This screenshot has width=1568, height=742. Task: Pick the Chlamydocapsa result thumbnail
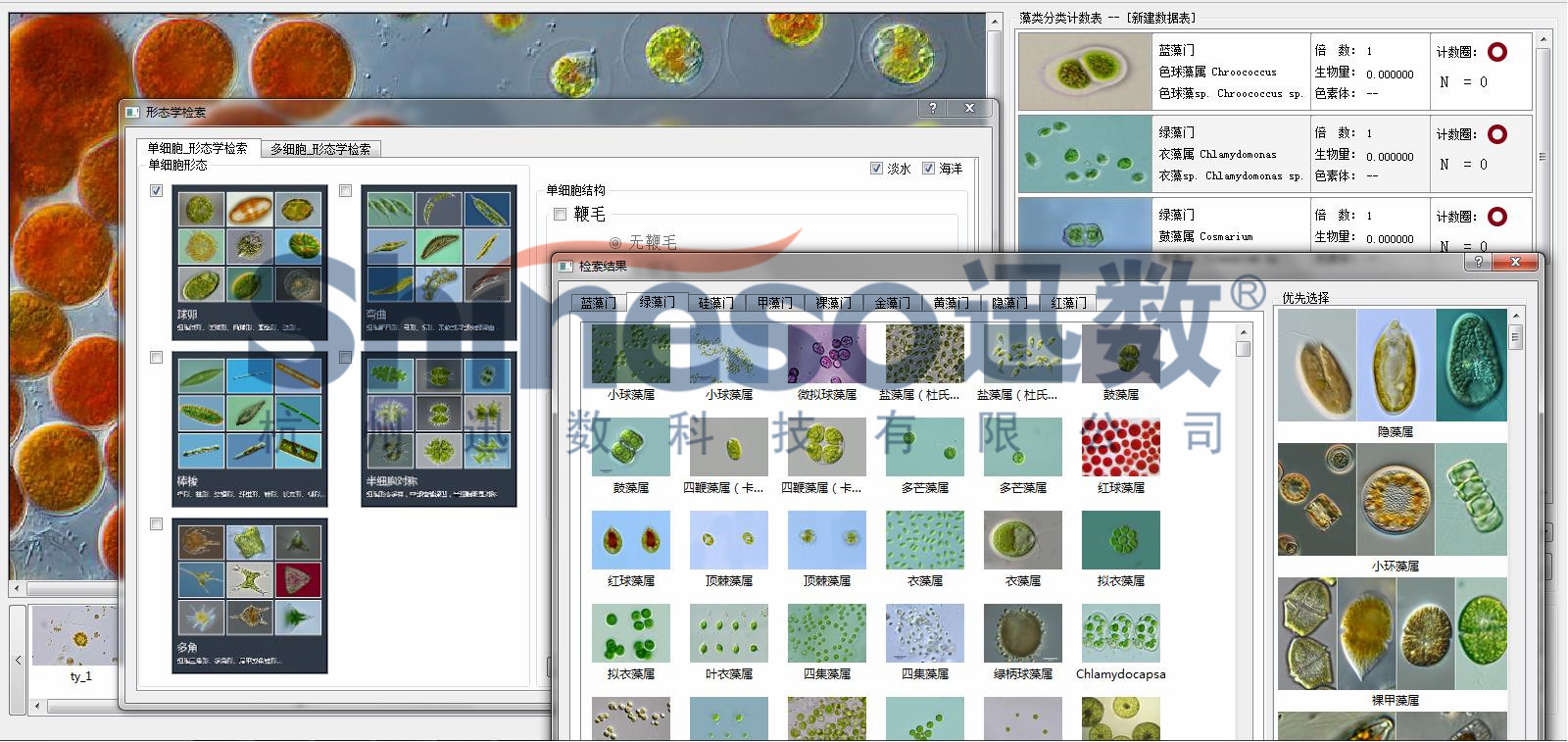point(1121,633)
